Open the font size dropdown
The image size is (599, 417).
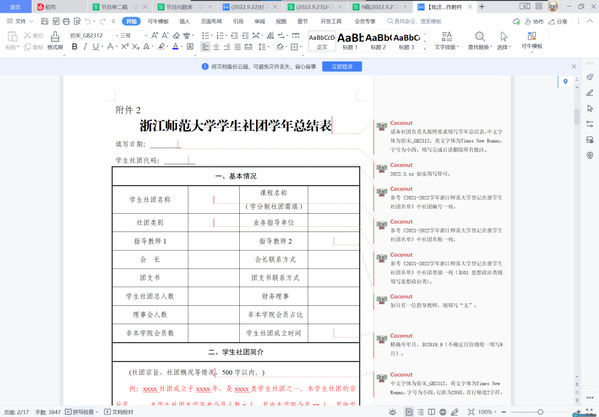coord(145,36)
